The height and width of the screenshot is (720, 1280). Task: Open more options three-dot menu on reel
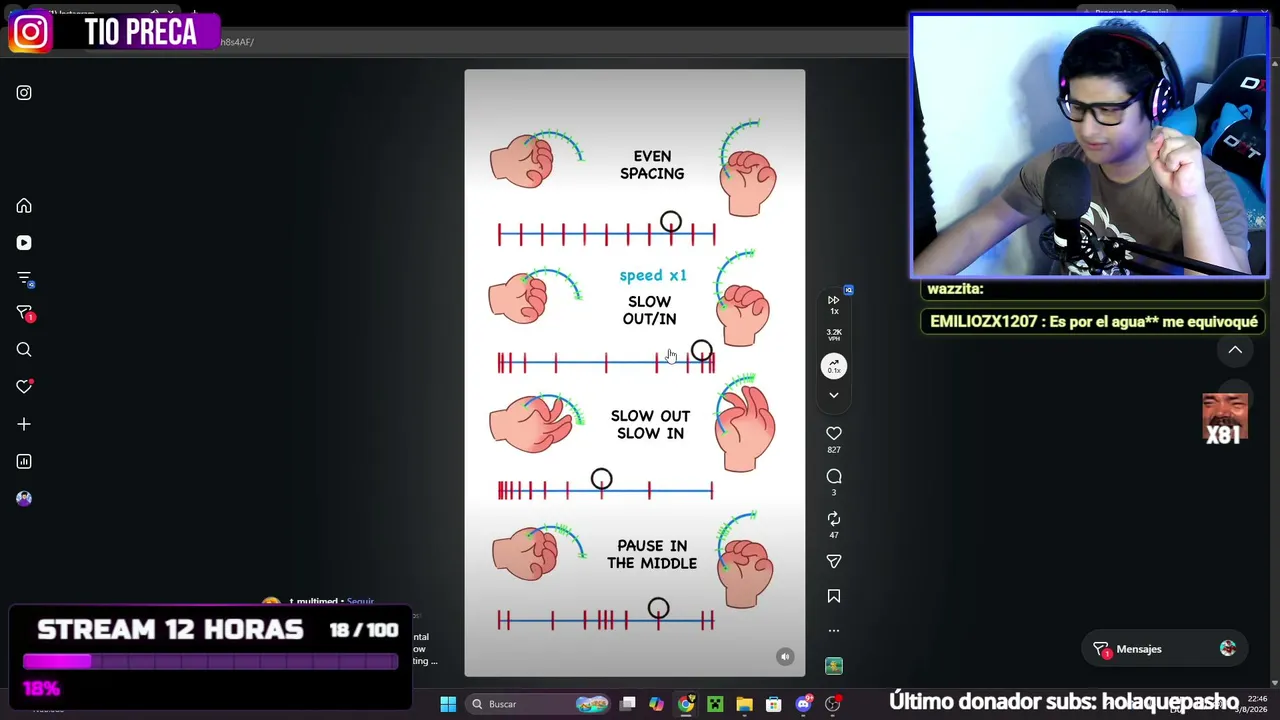(834, 631)
